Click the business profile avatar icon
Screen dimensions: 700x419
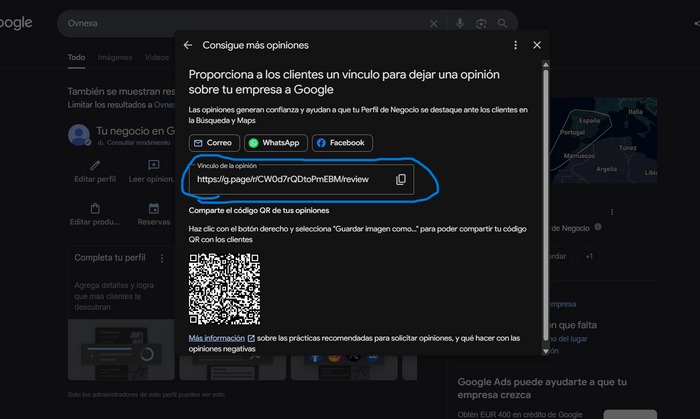(79, 135)
